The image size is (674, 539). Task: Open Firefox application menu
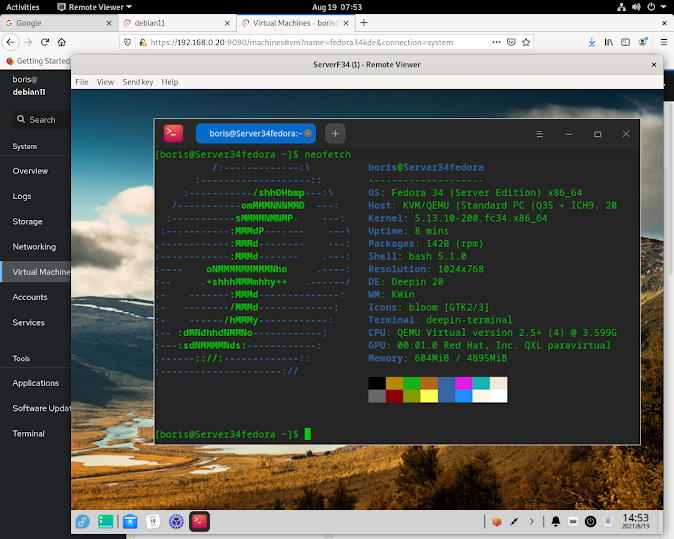pyautogui.click(x=664, y=42)
